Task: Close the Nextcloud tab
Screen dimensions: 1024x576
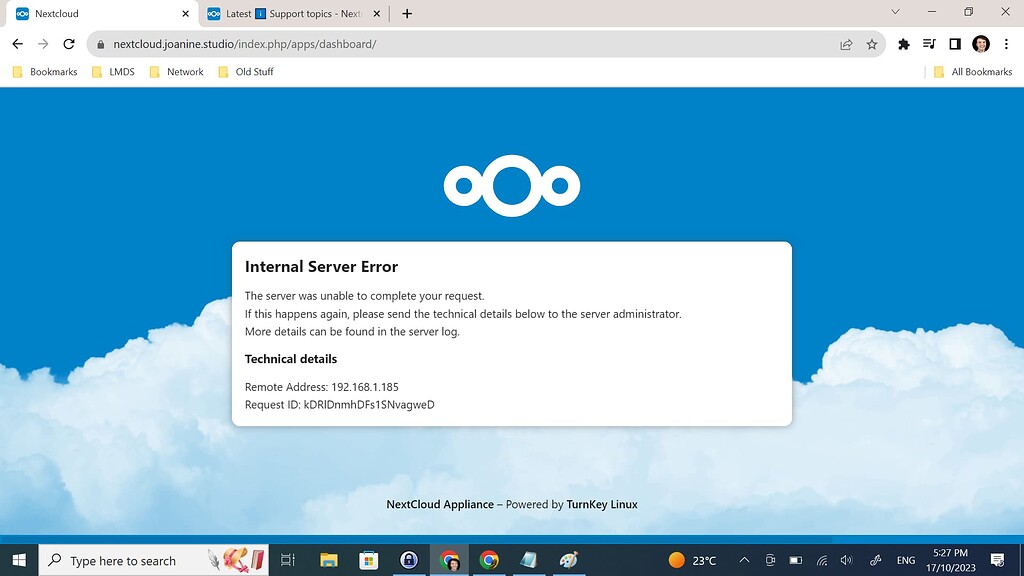Action: 185,14
